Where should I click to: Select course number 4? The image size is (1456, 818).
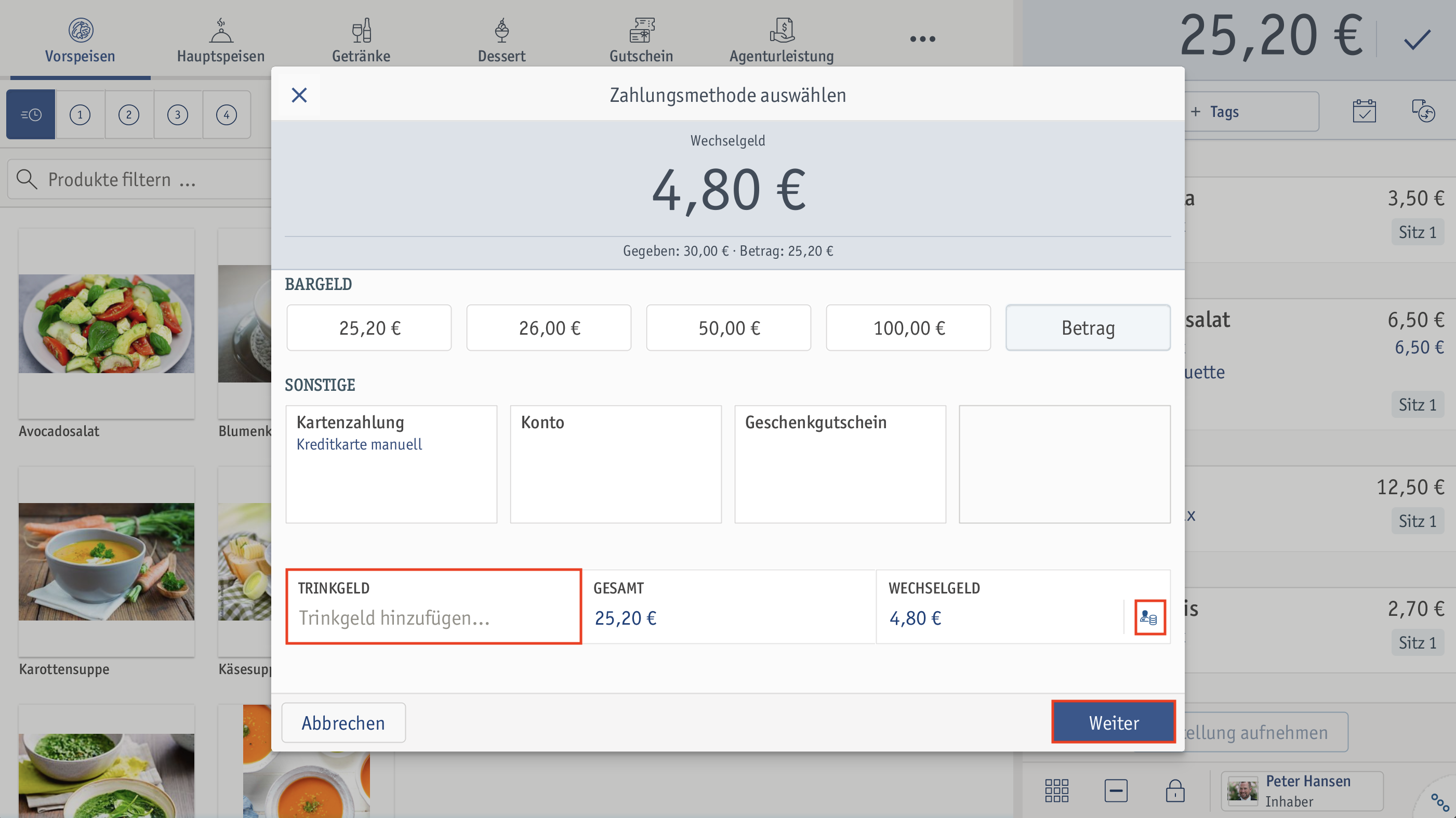pyautogui.click(x=226, y=114)
